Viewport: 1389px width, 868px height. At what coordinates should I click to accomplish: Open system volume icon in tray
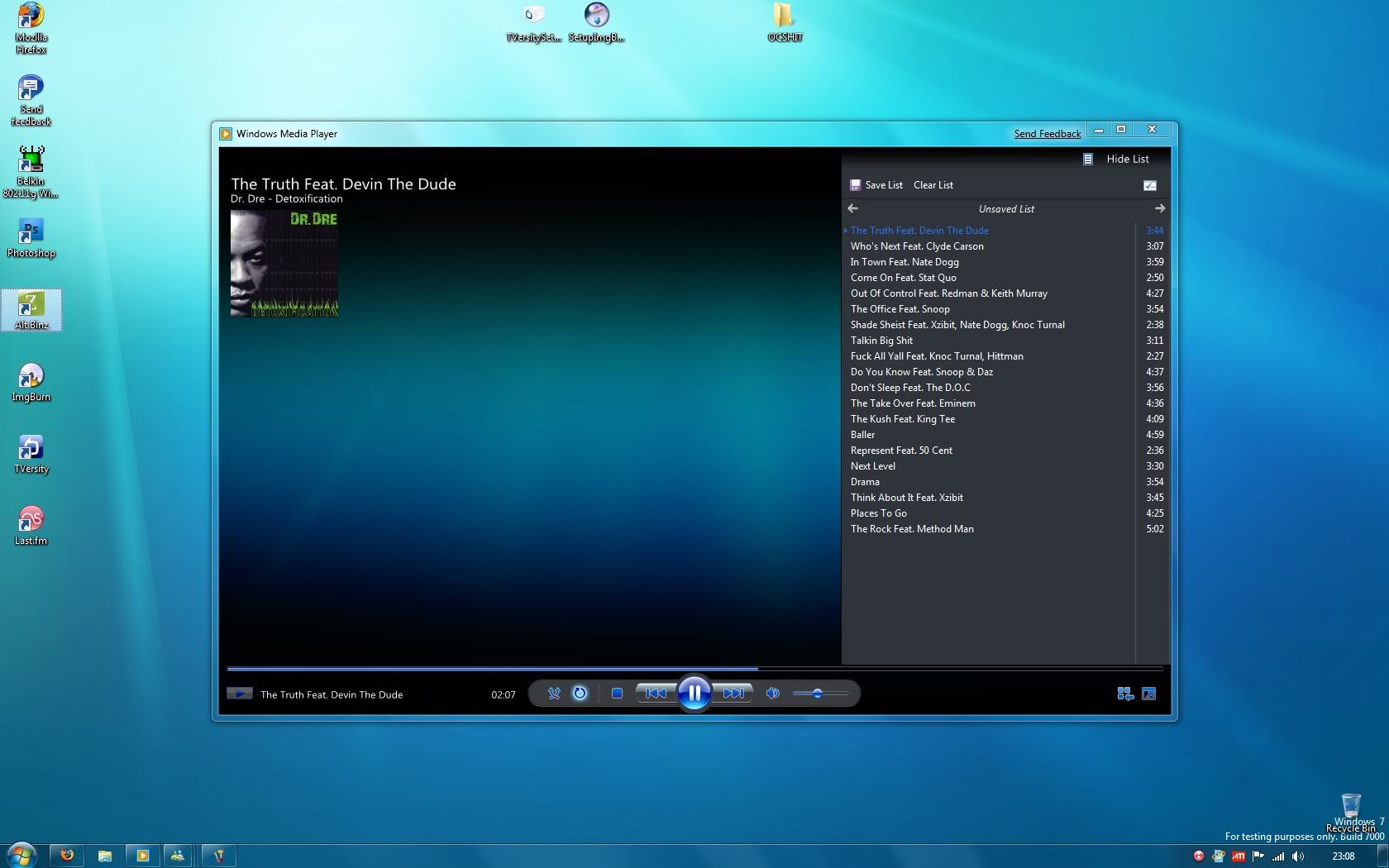(x=1298, y=856)
